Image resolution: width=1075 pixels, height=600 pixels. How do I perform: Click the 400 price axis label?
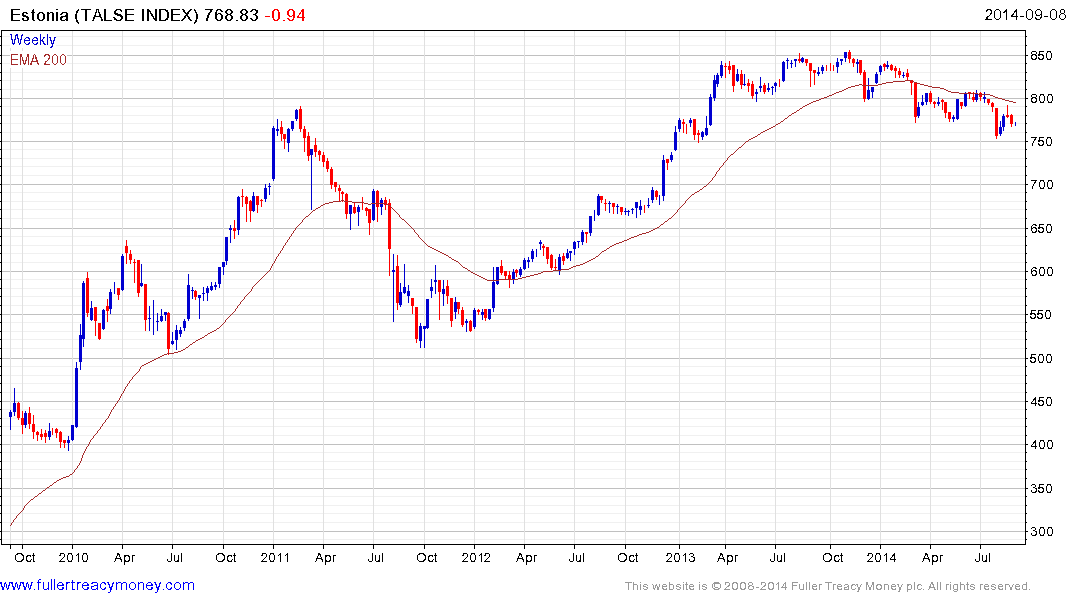[1041, 445]
